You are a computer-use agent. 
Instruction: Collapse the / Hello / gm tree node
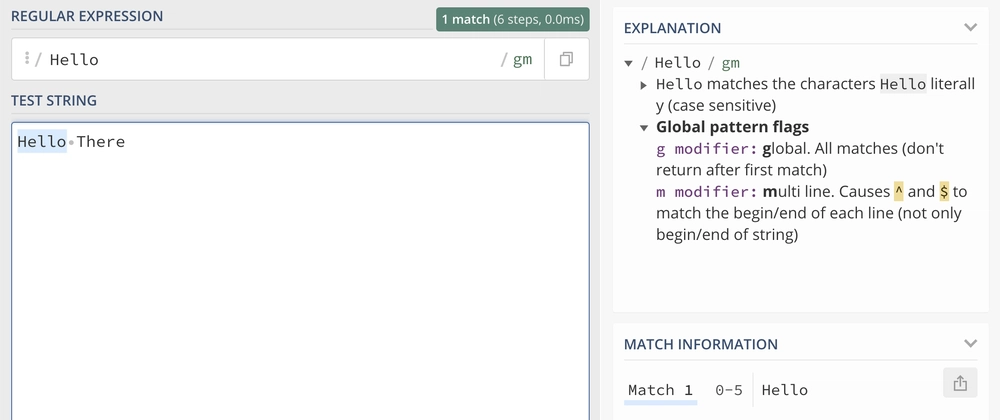pos(628,63)
